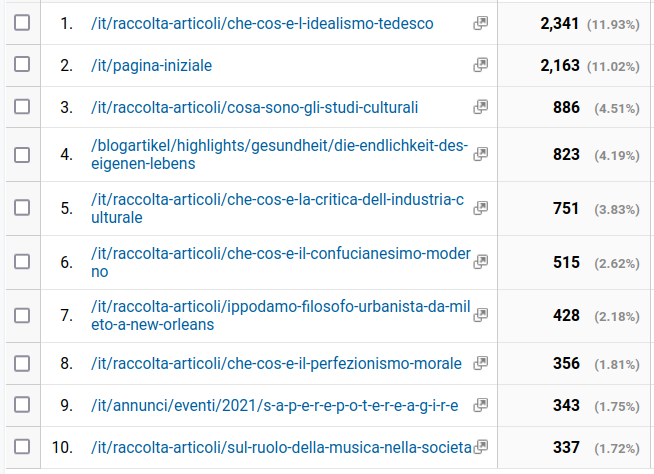Open external link icon for perfezionismo-morale page

(480, 363)
